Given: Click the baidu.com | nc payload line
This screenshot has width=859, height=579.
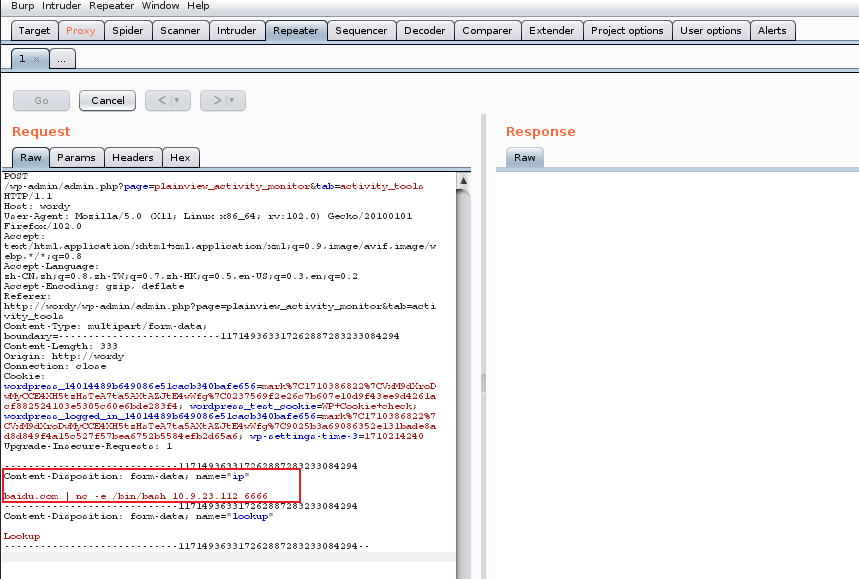Looking at the screenshot, I should click(x=136, y=496).
